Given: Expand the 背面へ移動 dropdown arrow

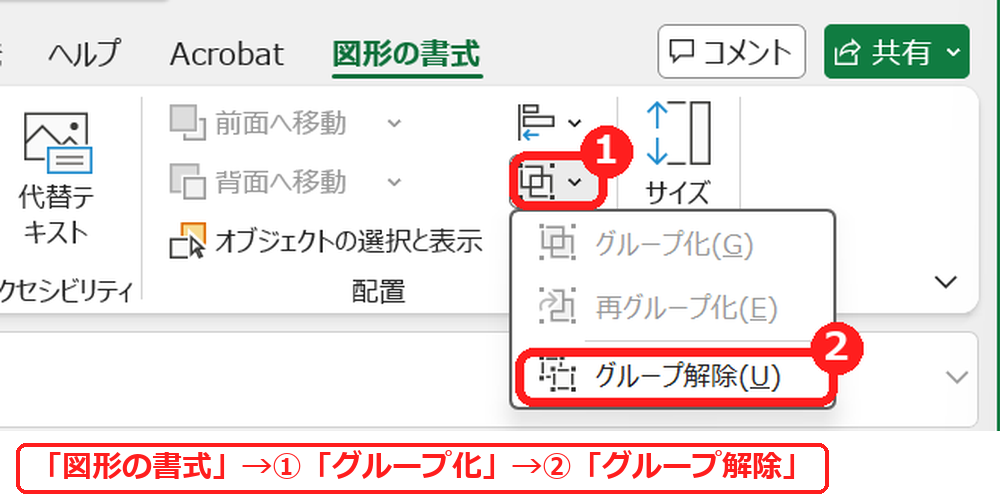Looking at the screenshot, I should [x=394, y=182].
